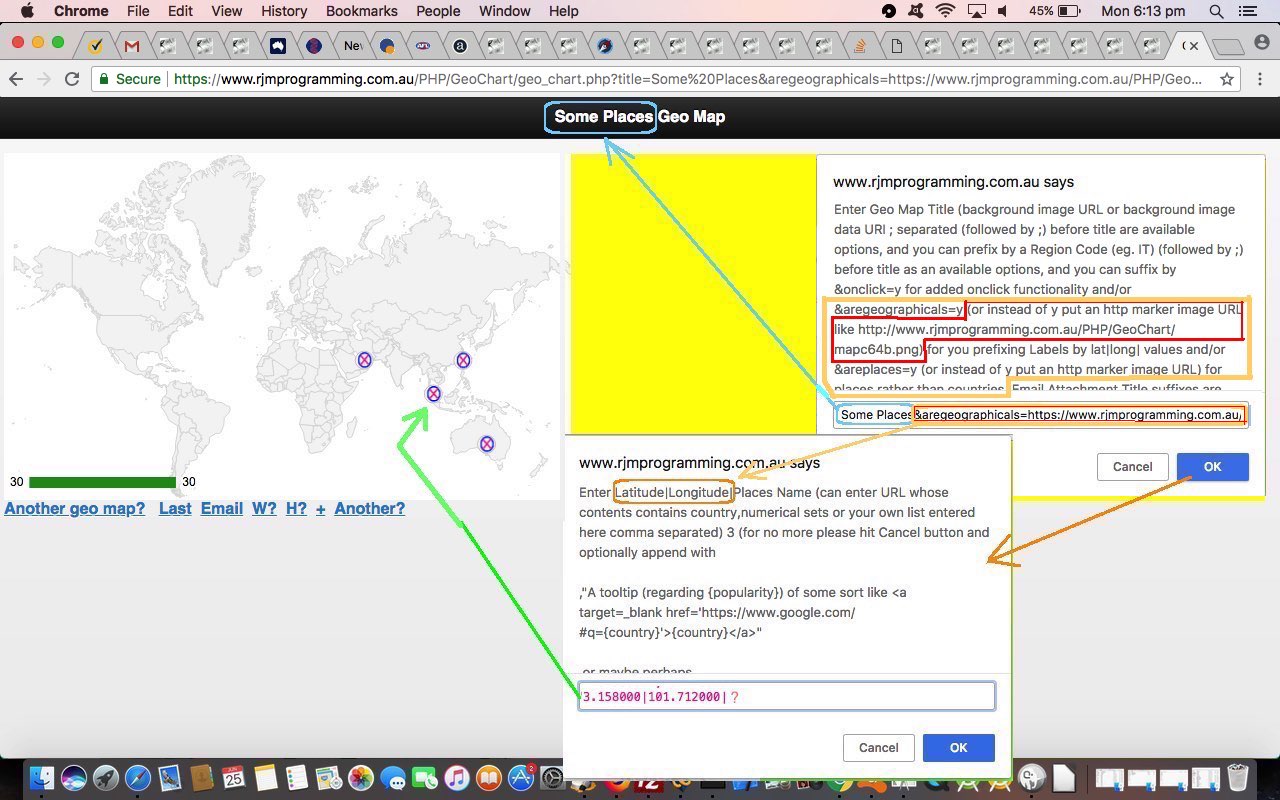The image size is (1280, 800).
Task: Bookmark this page with star icon
Action: (1226, 79)
